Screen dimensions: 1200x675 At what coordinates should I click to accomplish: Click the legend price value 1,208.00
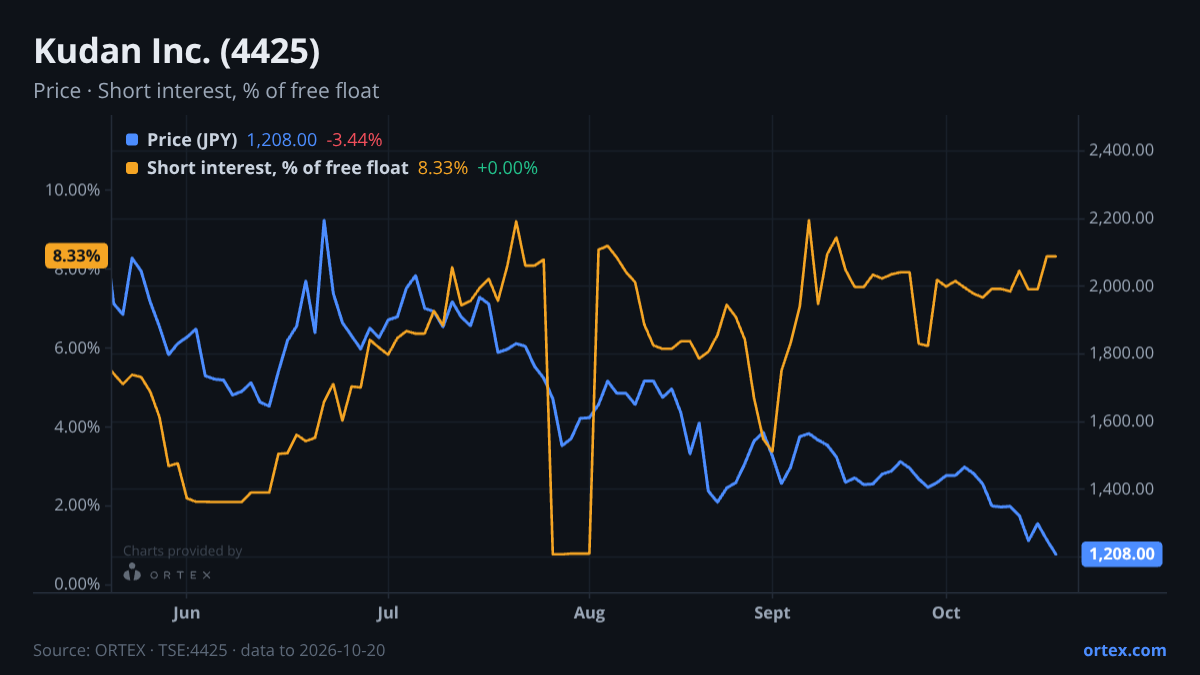pyautogui.click(x=282, y=140)
